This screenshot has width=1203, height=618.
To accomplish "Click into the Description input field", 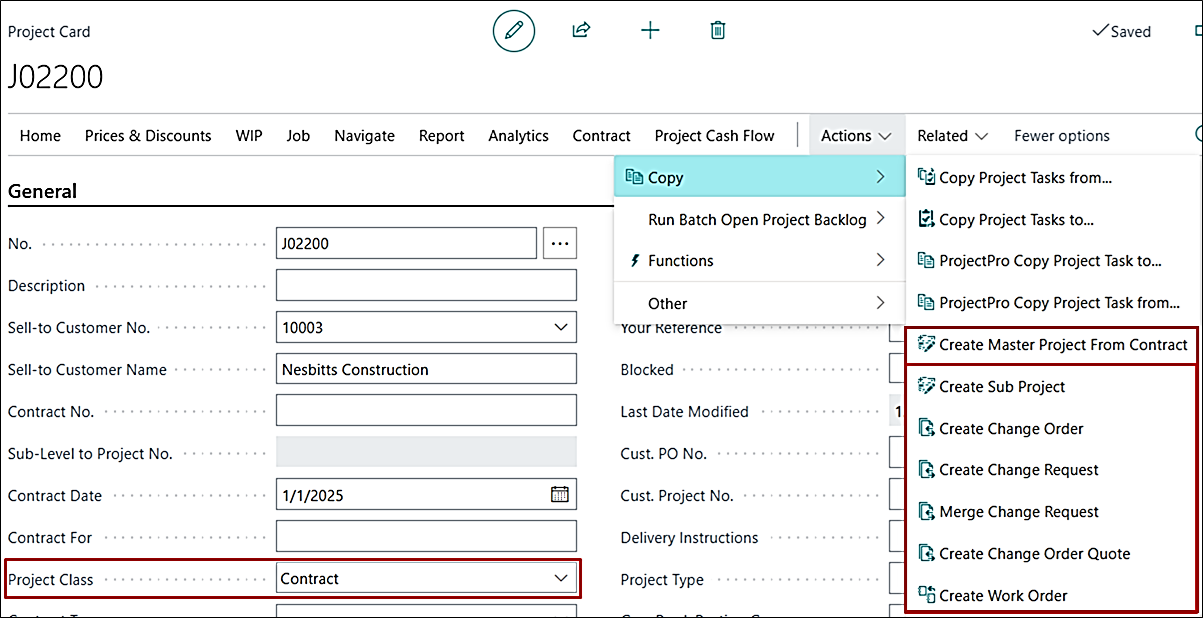I will pos(426,285).
